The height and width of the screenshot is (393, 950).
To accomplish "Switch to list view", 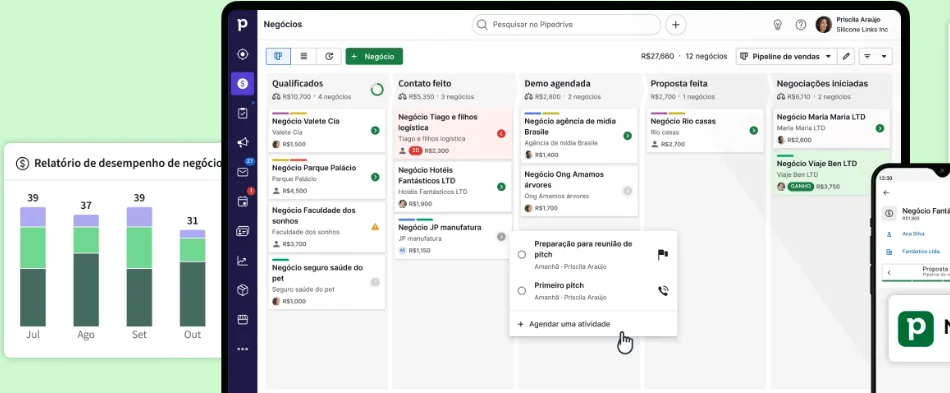I will 304,56.
